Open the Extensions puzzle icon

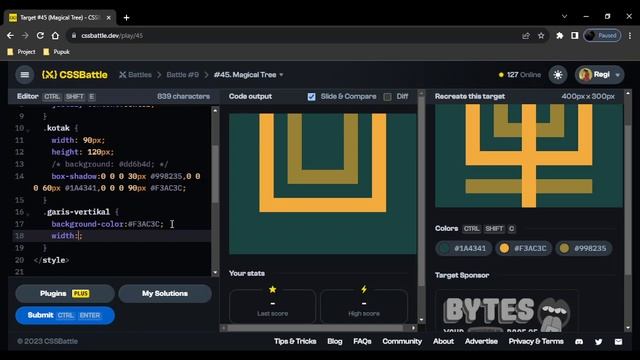(x=560, y=36)
